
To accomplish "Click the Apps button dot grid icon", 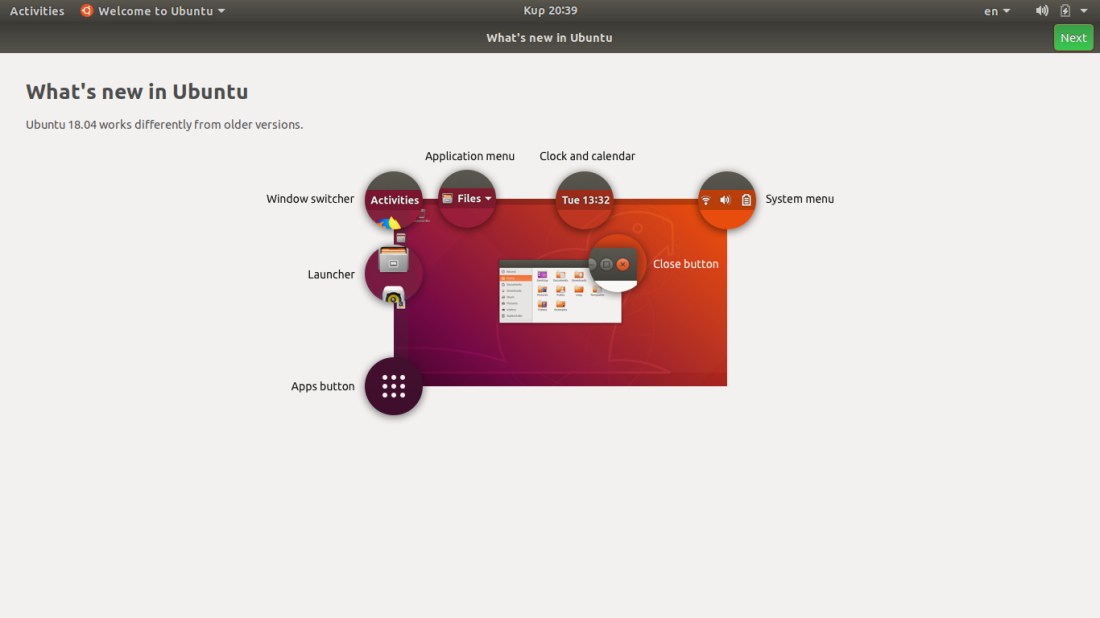I will click(393, 386).
